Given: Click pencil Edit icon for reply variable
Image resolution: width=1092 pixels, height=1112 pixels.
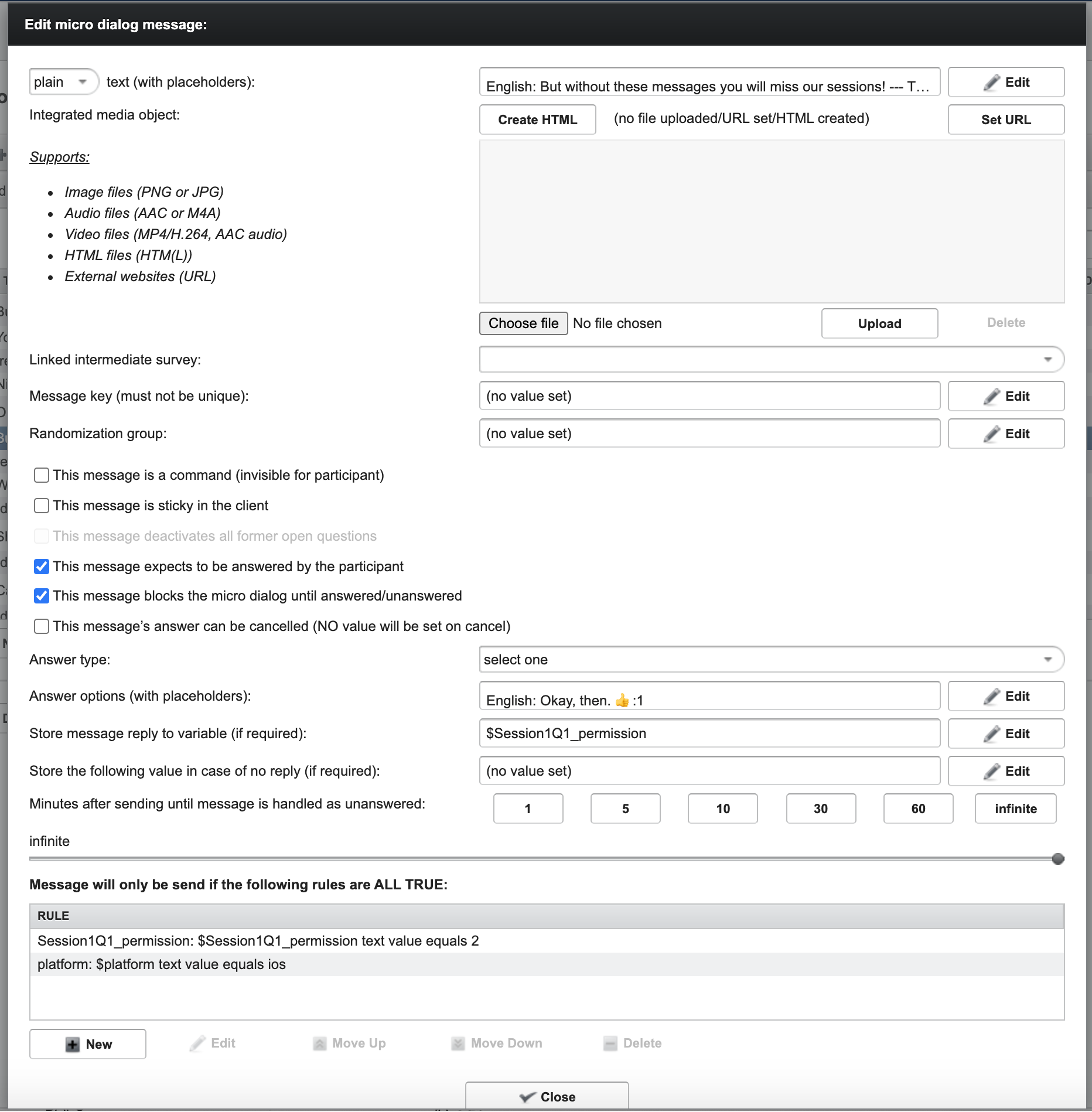Looking at the screenshot, I should (x=991, y=734).
